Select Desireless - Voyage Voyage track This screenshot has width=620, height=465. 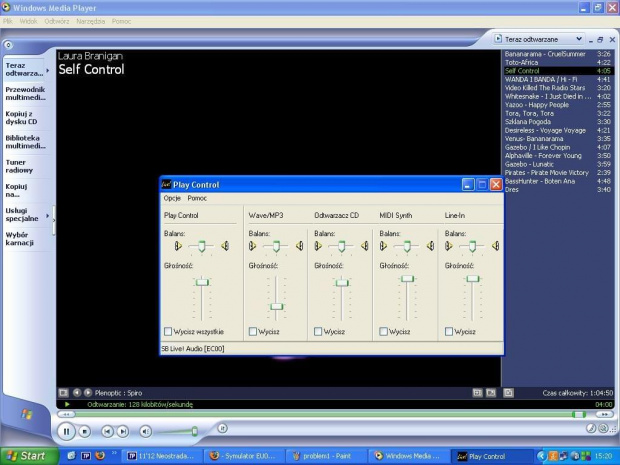click(x=558, y=130)
